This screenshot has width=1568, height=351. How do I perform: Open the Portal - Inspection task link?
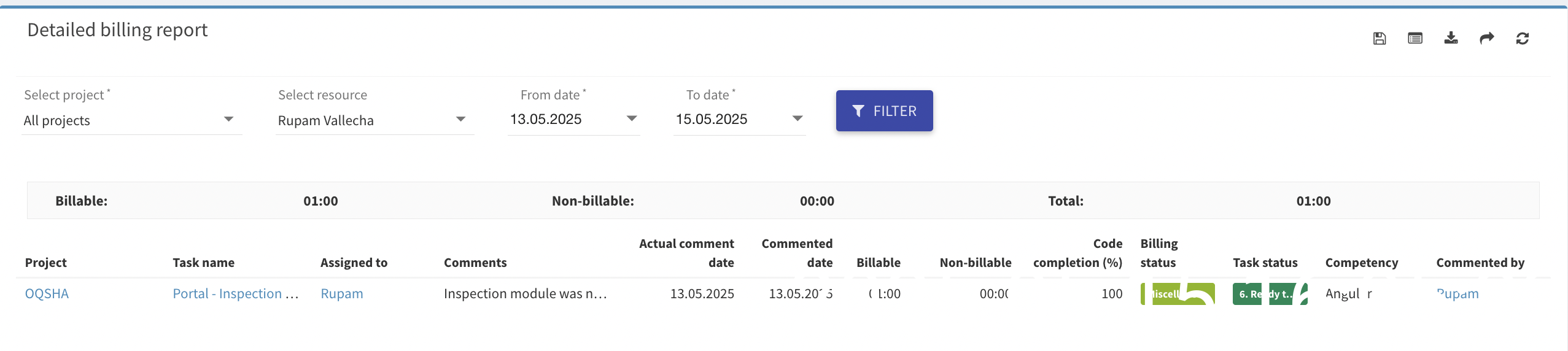pyautogui.click(x=235, y=293)
